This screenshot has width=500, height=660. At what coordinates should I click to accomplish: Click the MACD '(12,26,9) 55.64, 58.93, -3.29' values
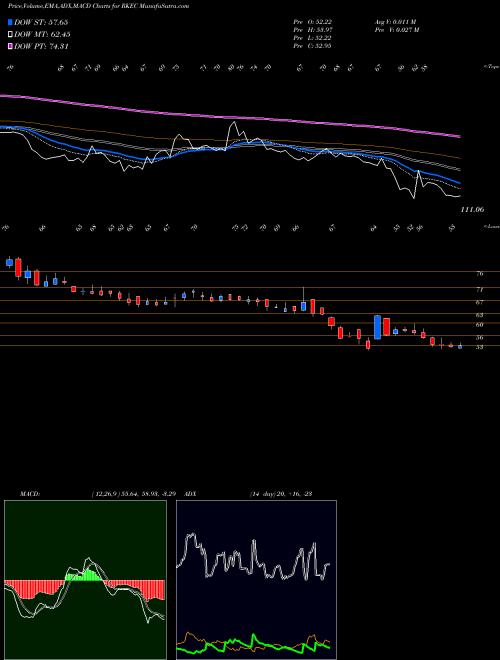tap(136, 494)
